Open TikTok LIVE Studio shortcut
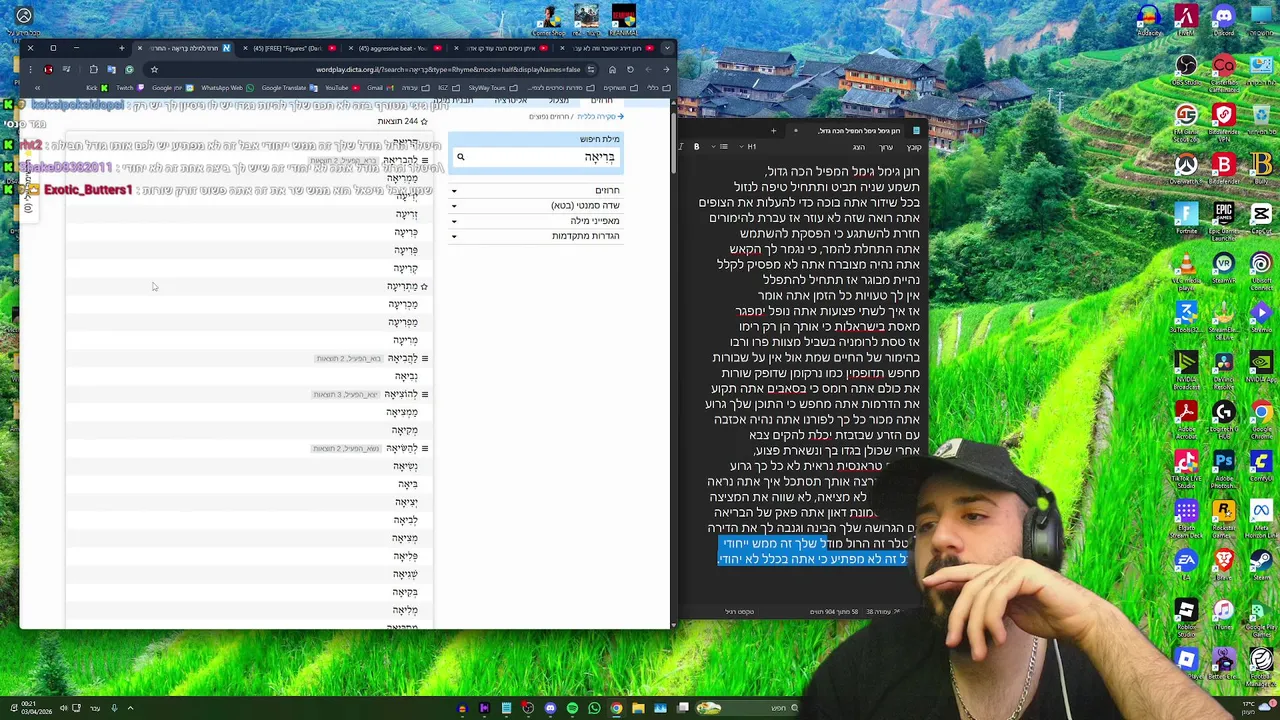Screen dimensions: 1280x720 tap(1186, 461)
